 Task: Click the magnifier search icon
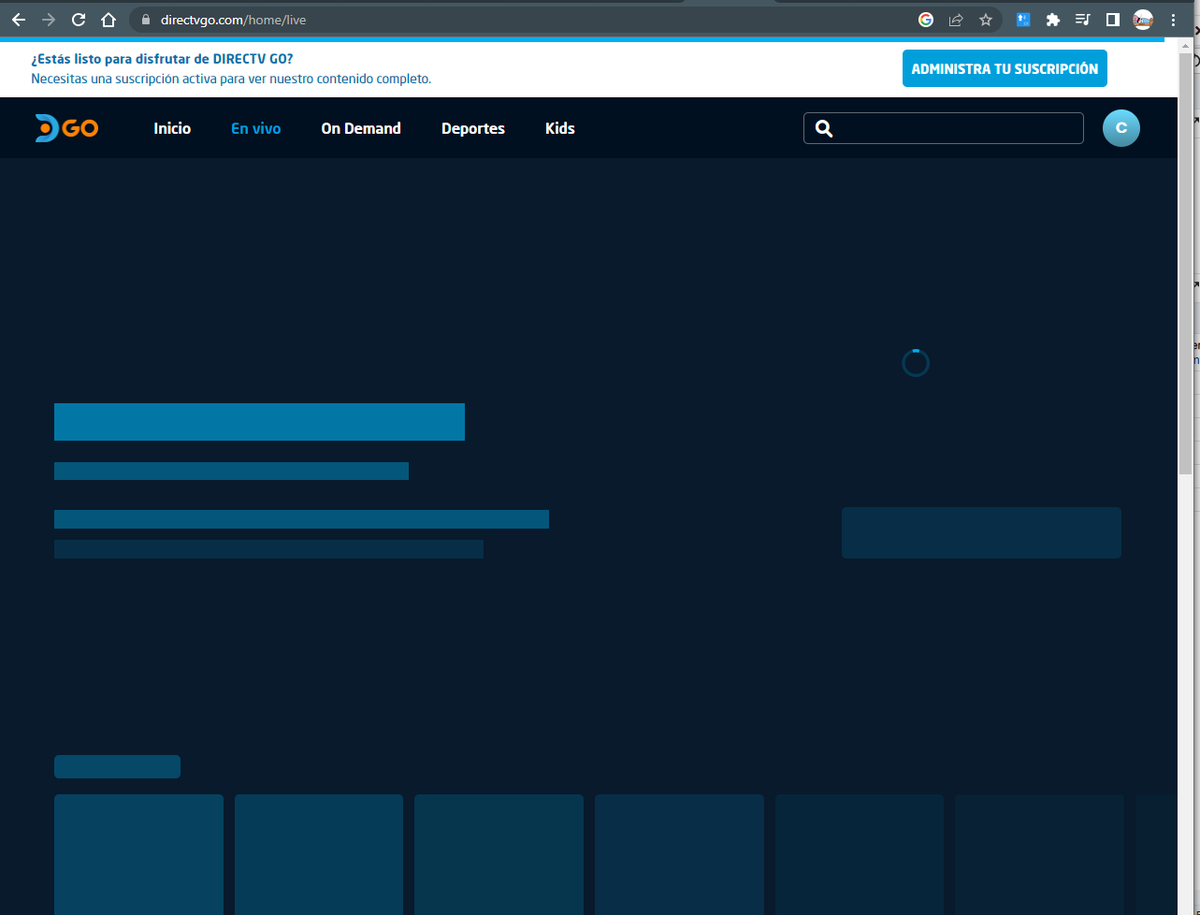click(x=824, y=128)
